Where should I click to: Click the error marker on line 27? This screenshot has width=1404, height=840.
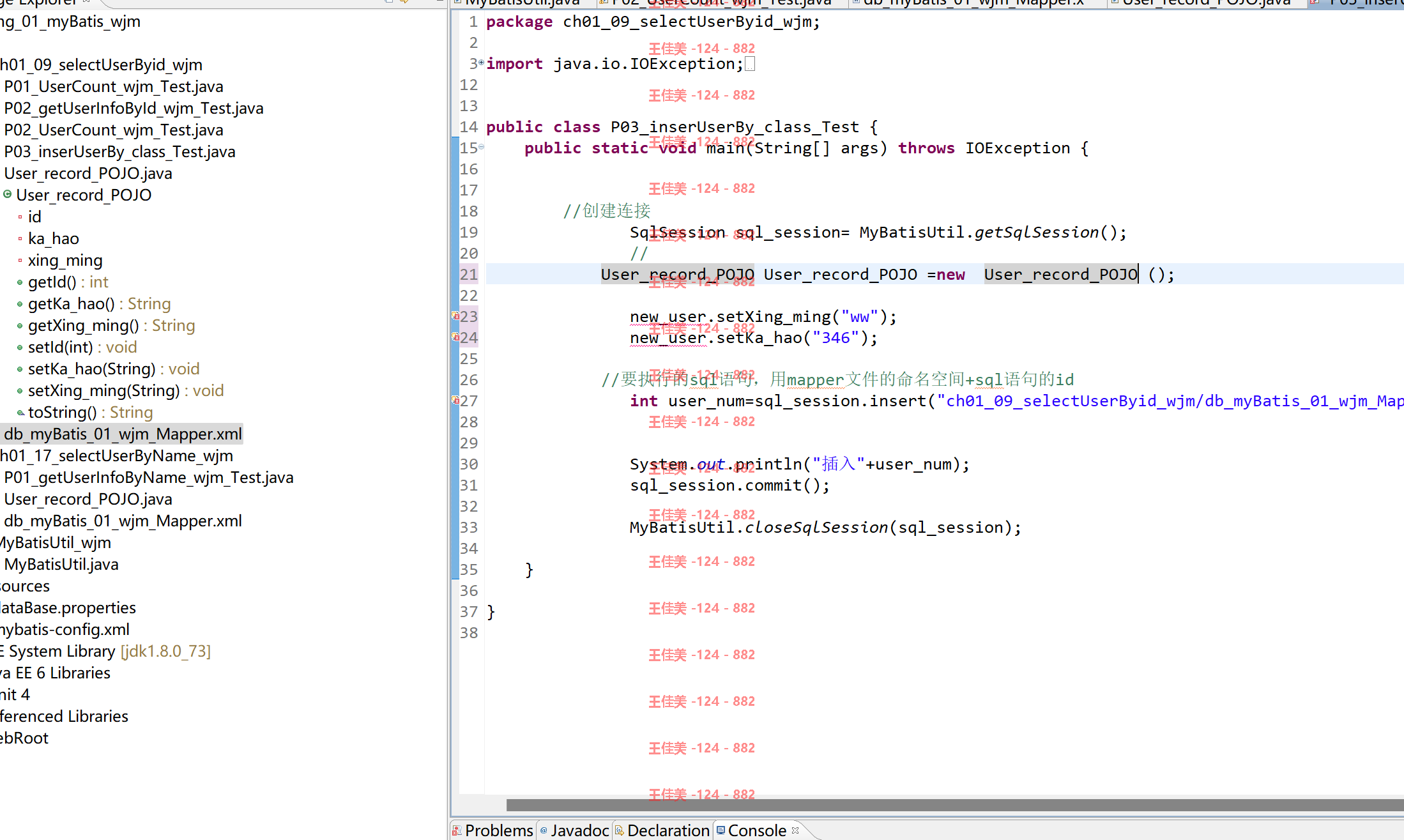pos(456,401)
